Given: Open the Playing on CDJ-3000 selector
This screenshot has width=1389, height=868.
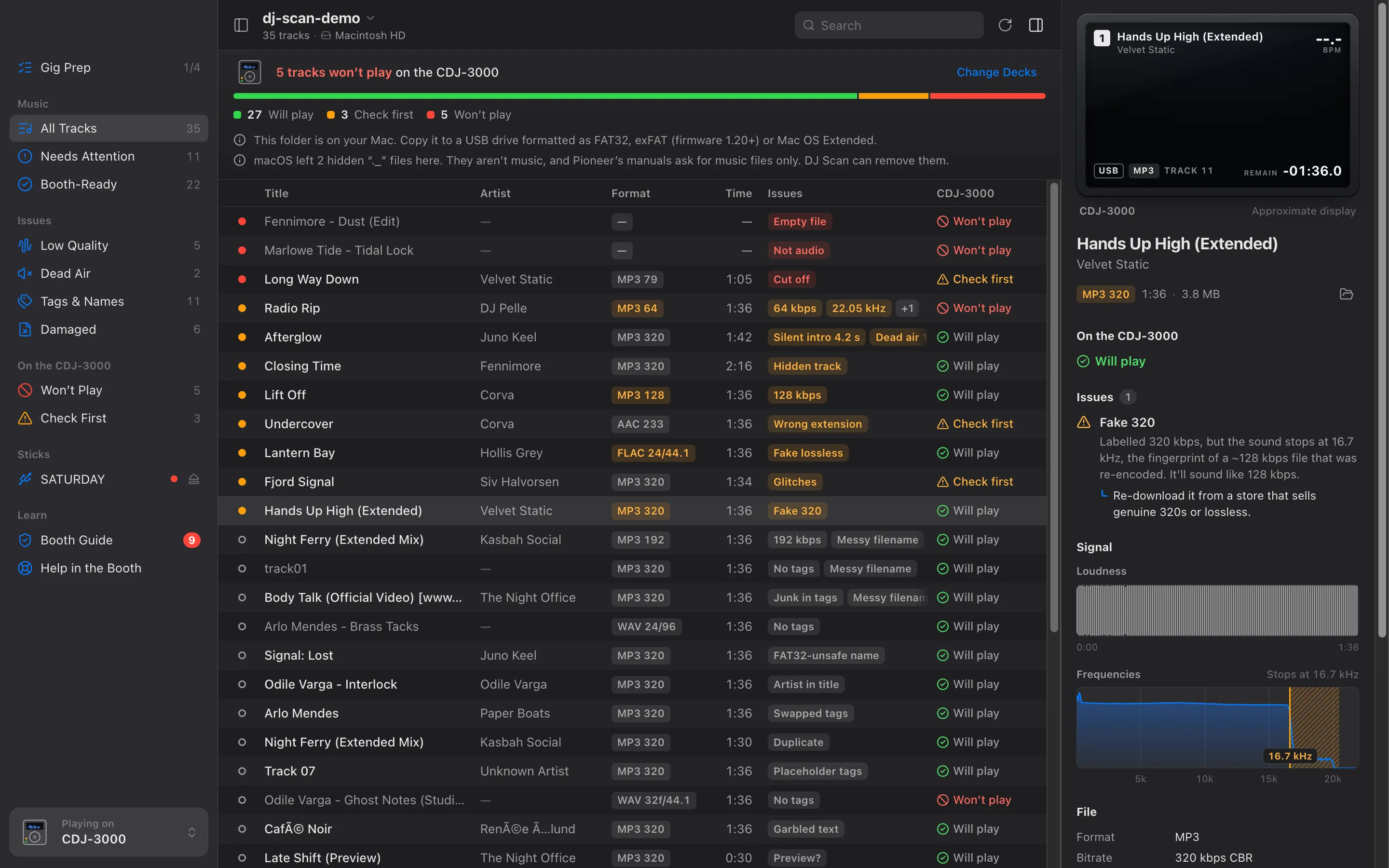Looking at the screenshot, I should (109, 832).
